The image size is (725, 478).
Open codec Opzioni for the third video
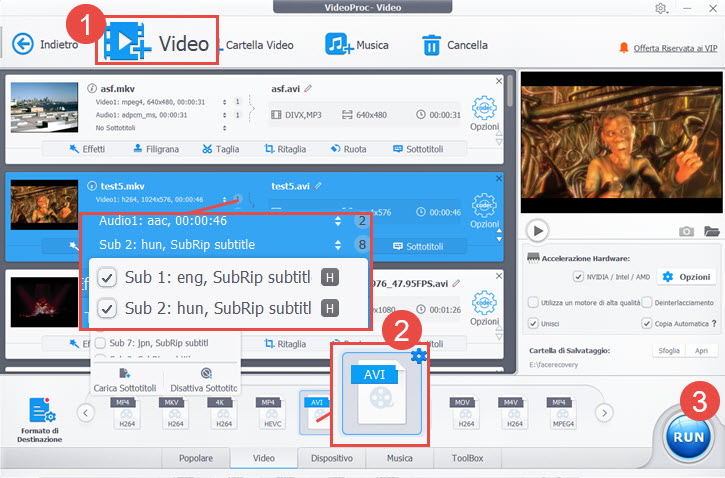(x=484, y=308)
